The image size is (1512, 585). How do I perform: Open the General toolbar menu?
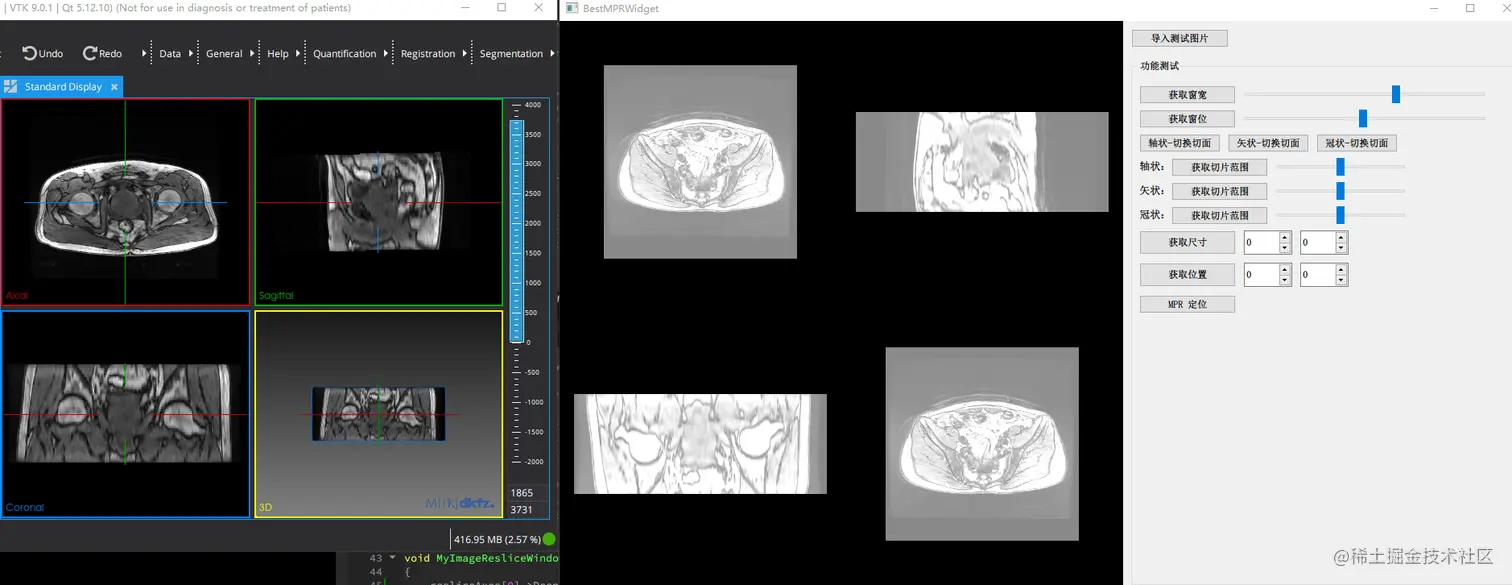(224, 54)
